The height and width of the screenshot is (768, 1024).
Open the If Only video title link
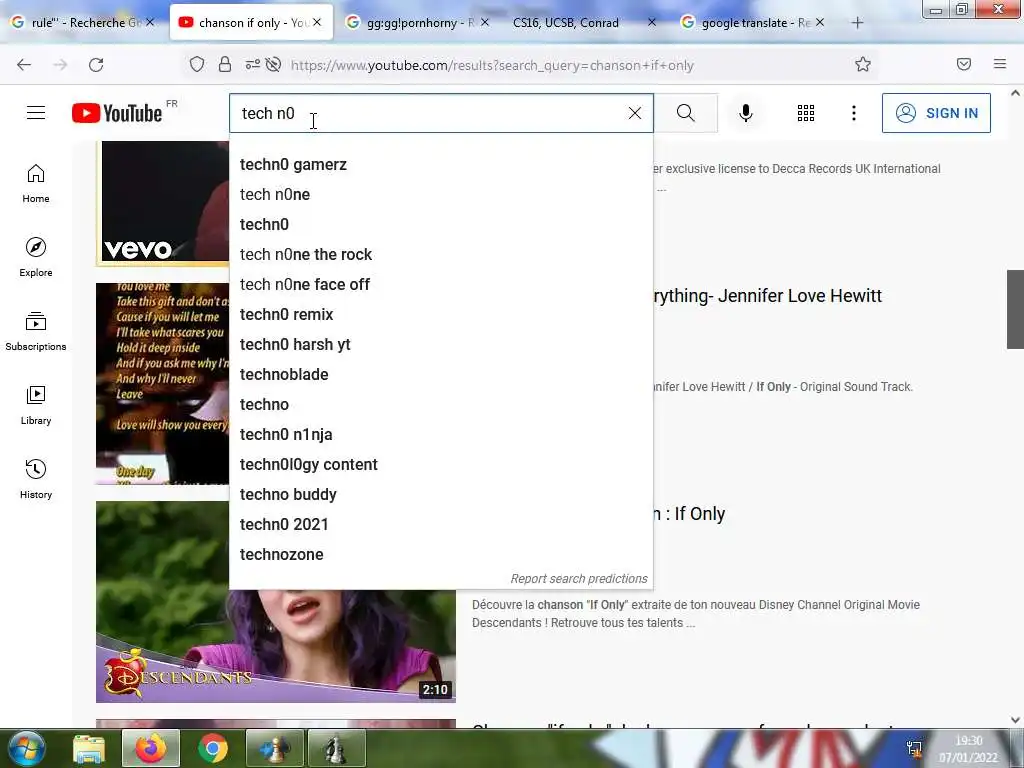point(690,514)
